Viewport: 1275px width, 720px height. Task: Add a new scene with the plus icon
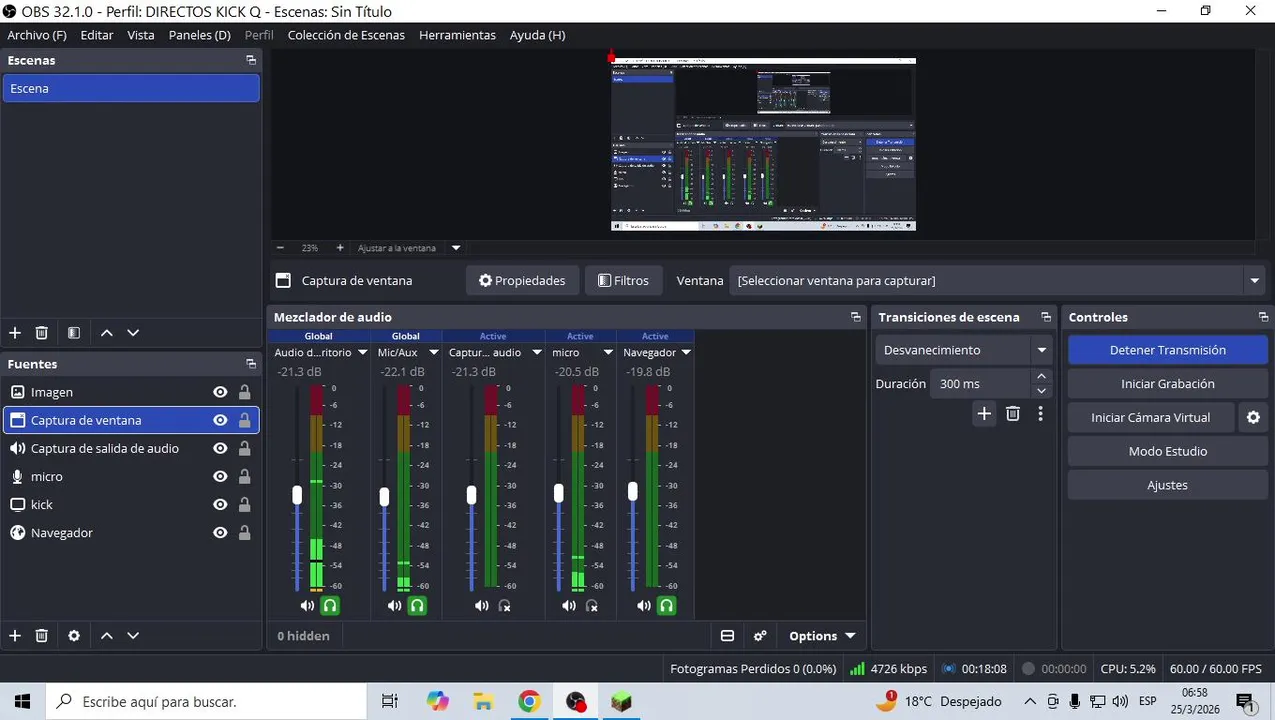tap(15, 333)
